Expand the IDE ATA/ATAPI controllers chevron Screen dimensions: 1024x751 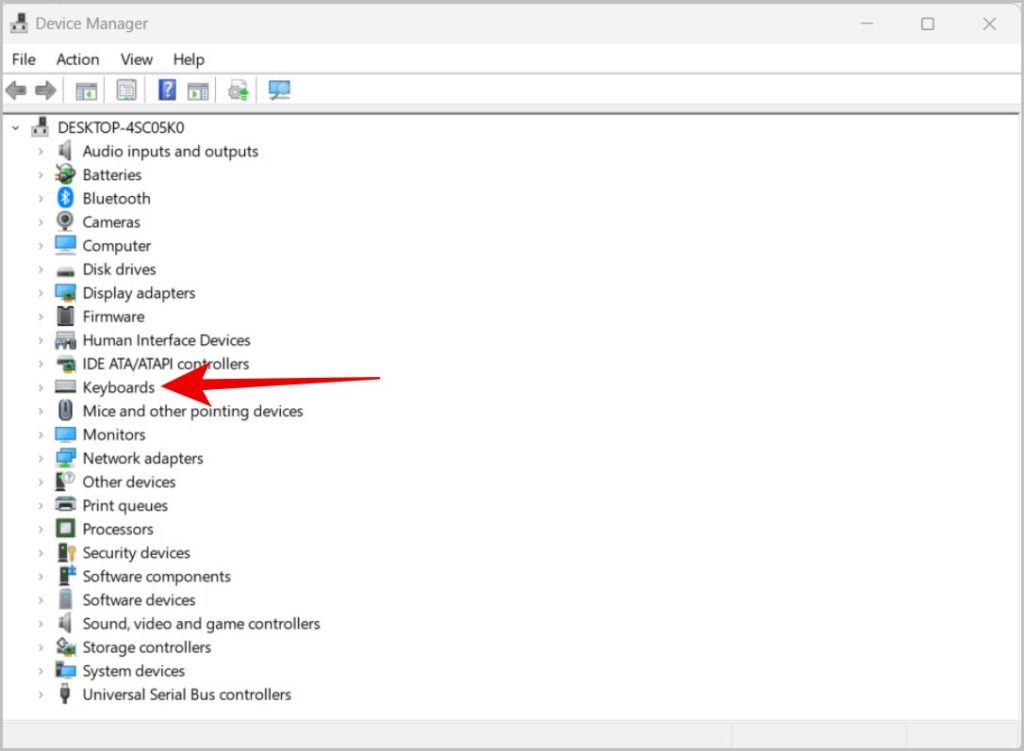point(40,364)
